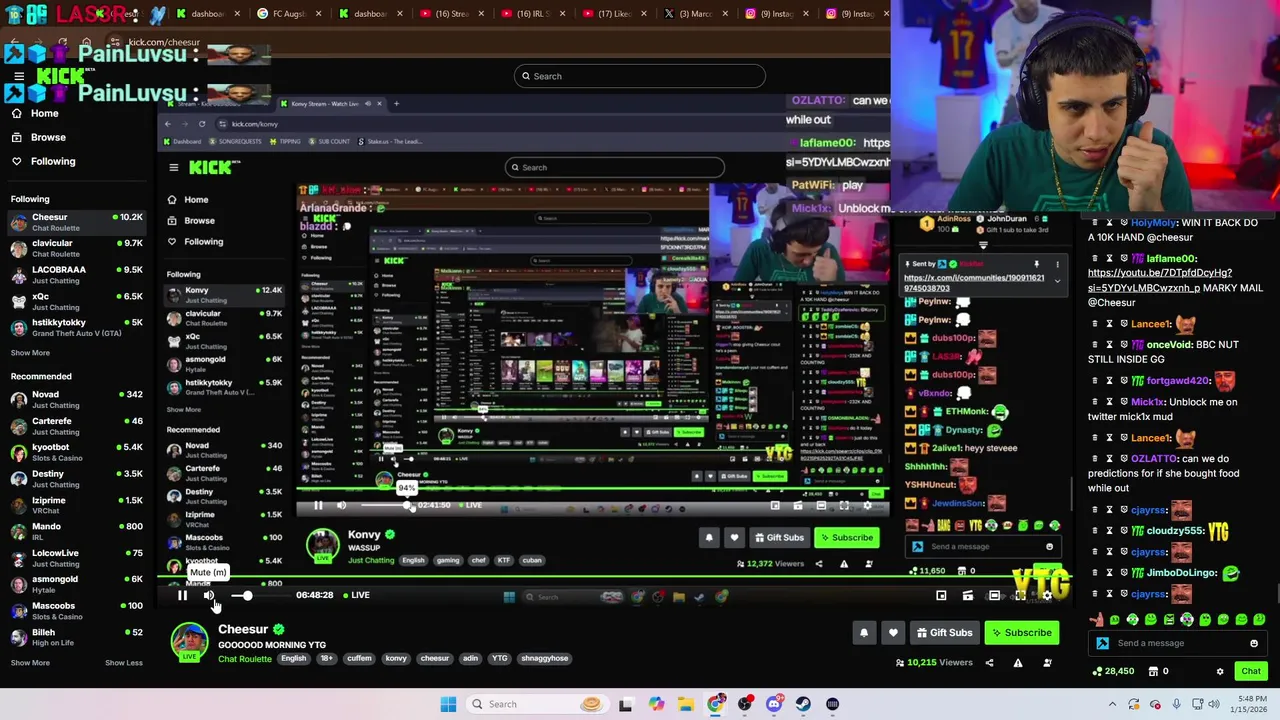This screenshot has height=720, width=1280.
Task: Select the konvy stream tag
Action: (396, 659)
